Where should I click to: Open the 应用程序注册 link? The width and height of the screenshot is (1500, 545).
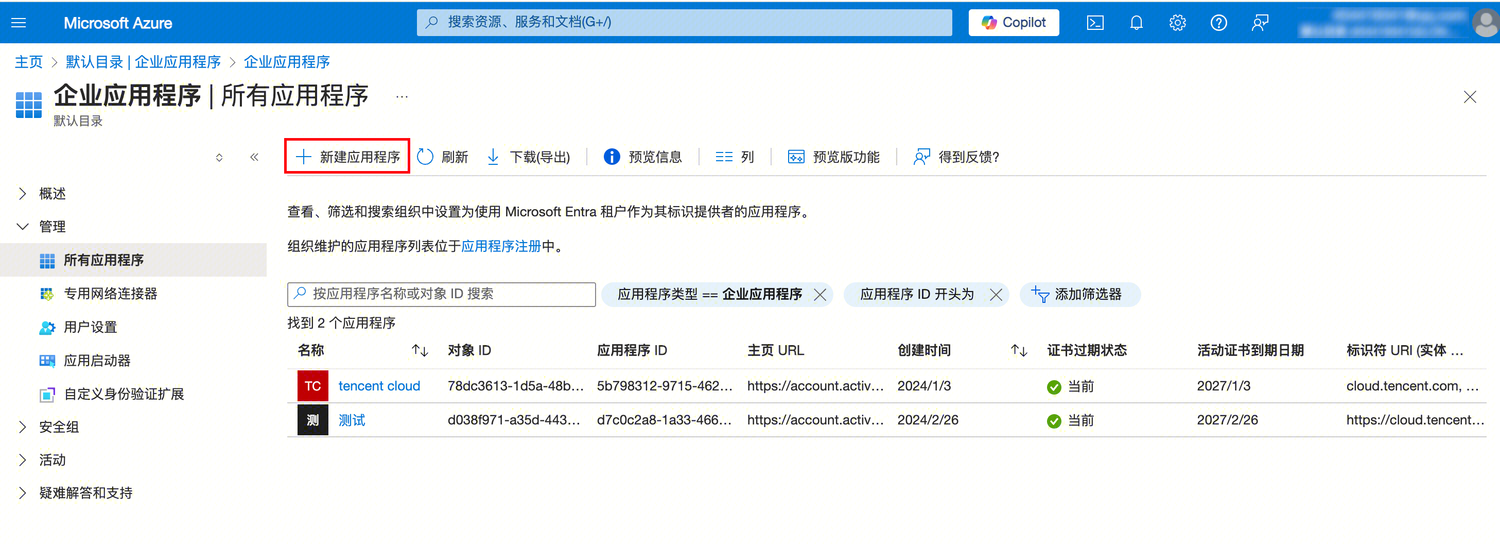click(x=501, y=246)
